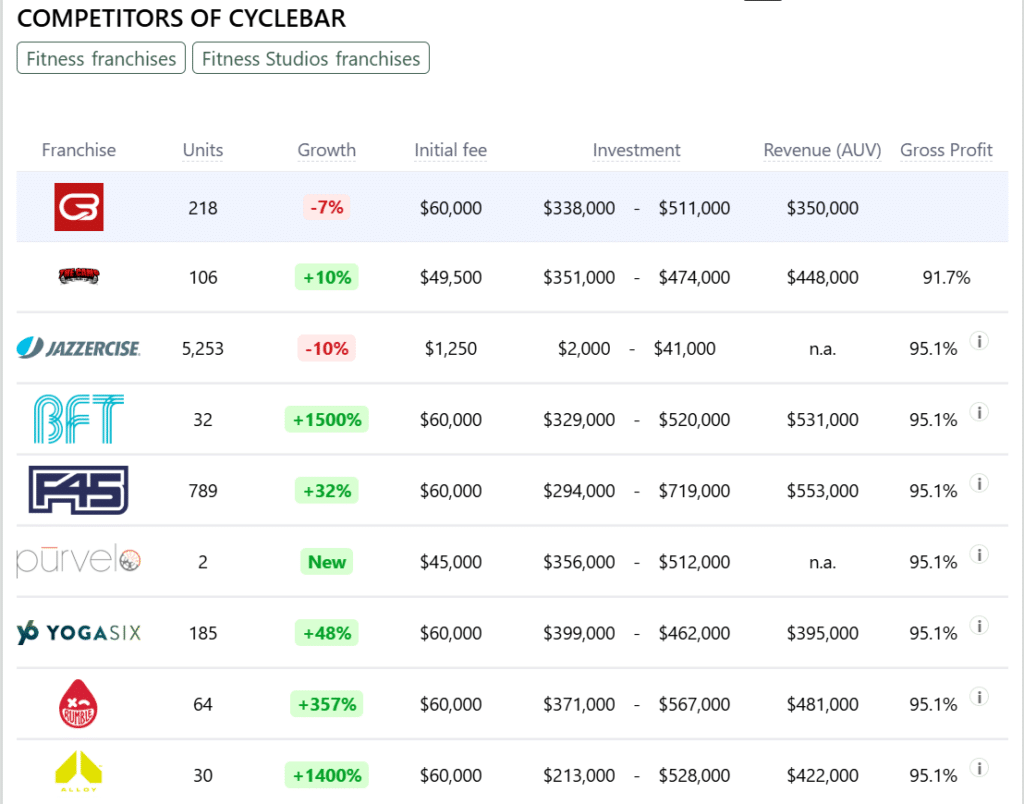
Task: Open the Alloy yellow logo
Action: coord(78,771)
